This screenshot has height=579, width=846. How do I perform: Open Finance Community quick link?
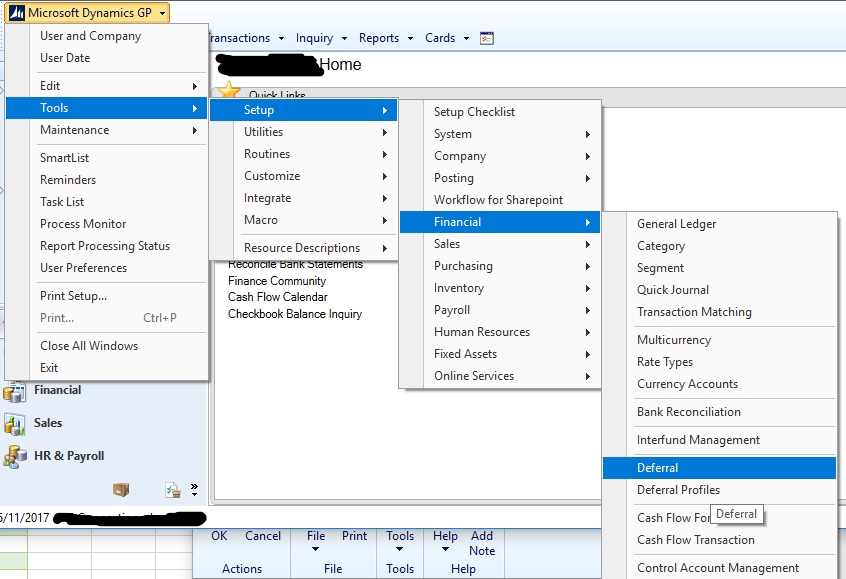277,281
